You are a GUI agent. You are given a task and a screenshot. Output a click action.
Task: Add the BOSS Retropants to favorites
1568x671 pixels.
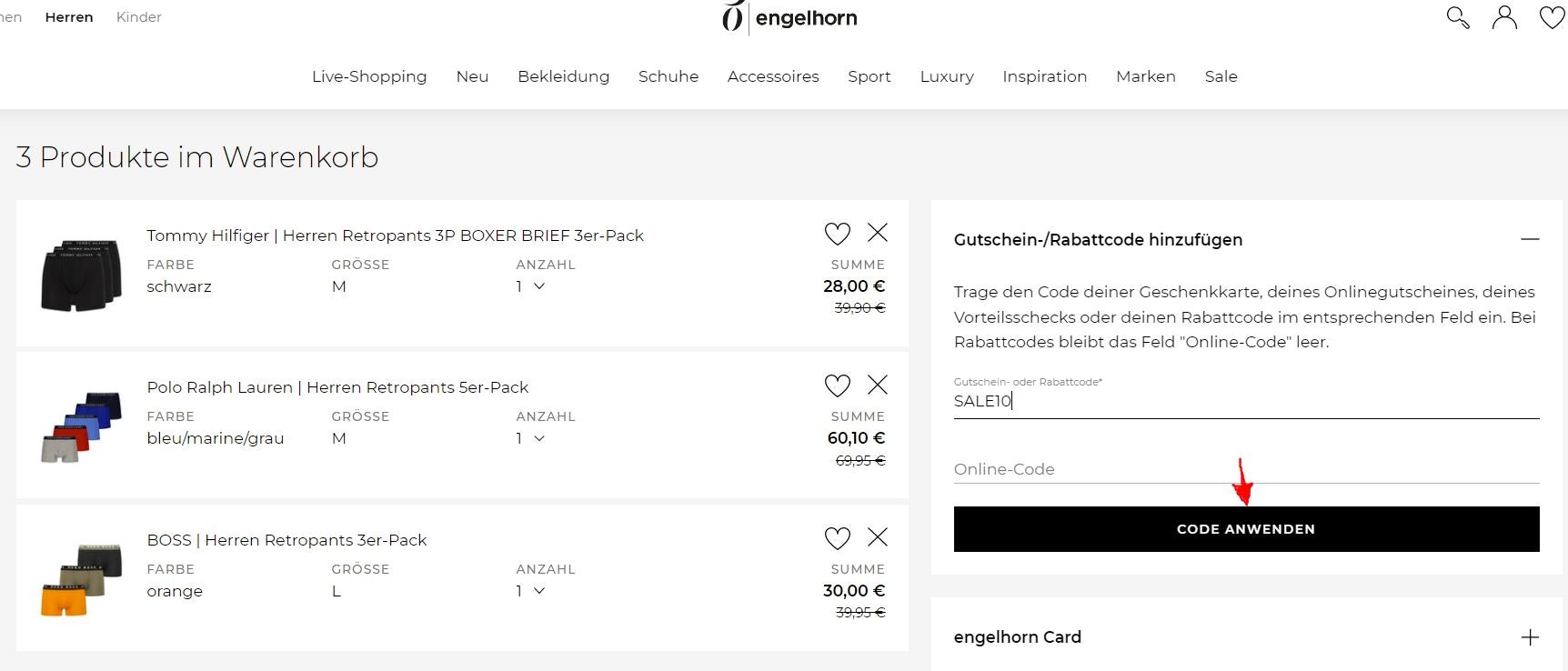[x=837, y=538]
